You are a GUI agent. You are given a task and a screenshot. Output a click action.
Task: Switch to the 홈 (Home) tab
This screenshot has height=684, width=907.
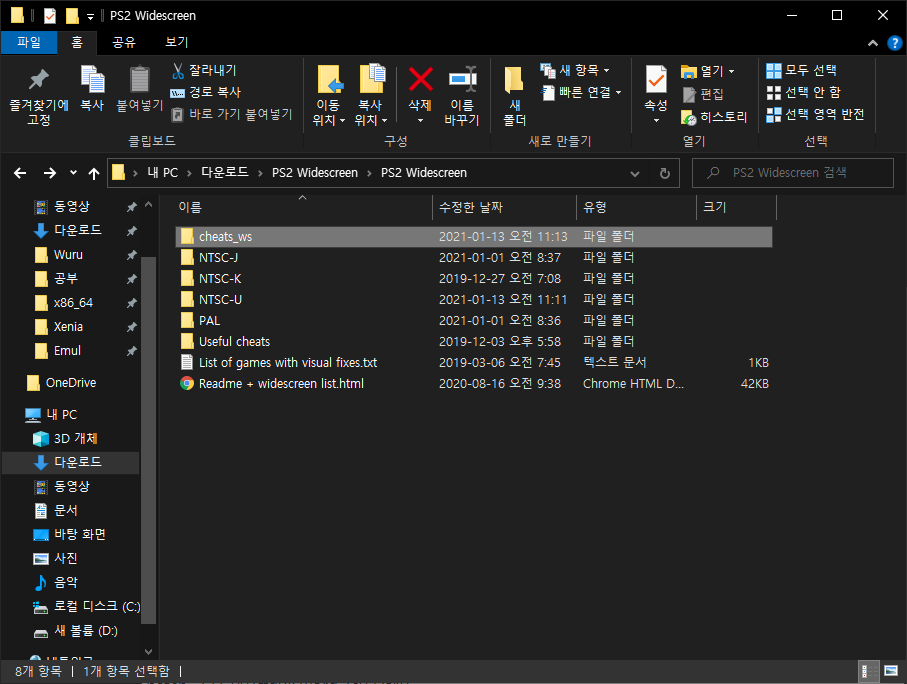[x=77, y=42]
